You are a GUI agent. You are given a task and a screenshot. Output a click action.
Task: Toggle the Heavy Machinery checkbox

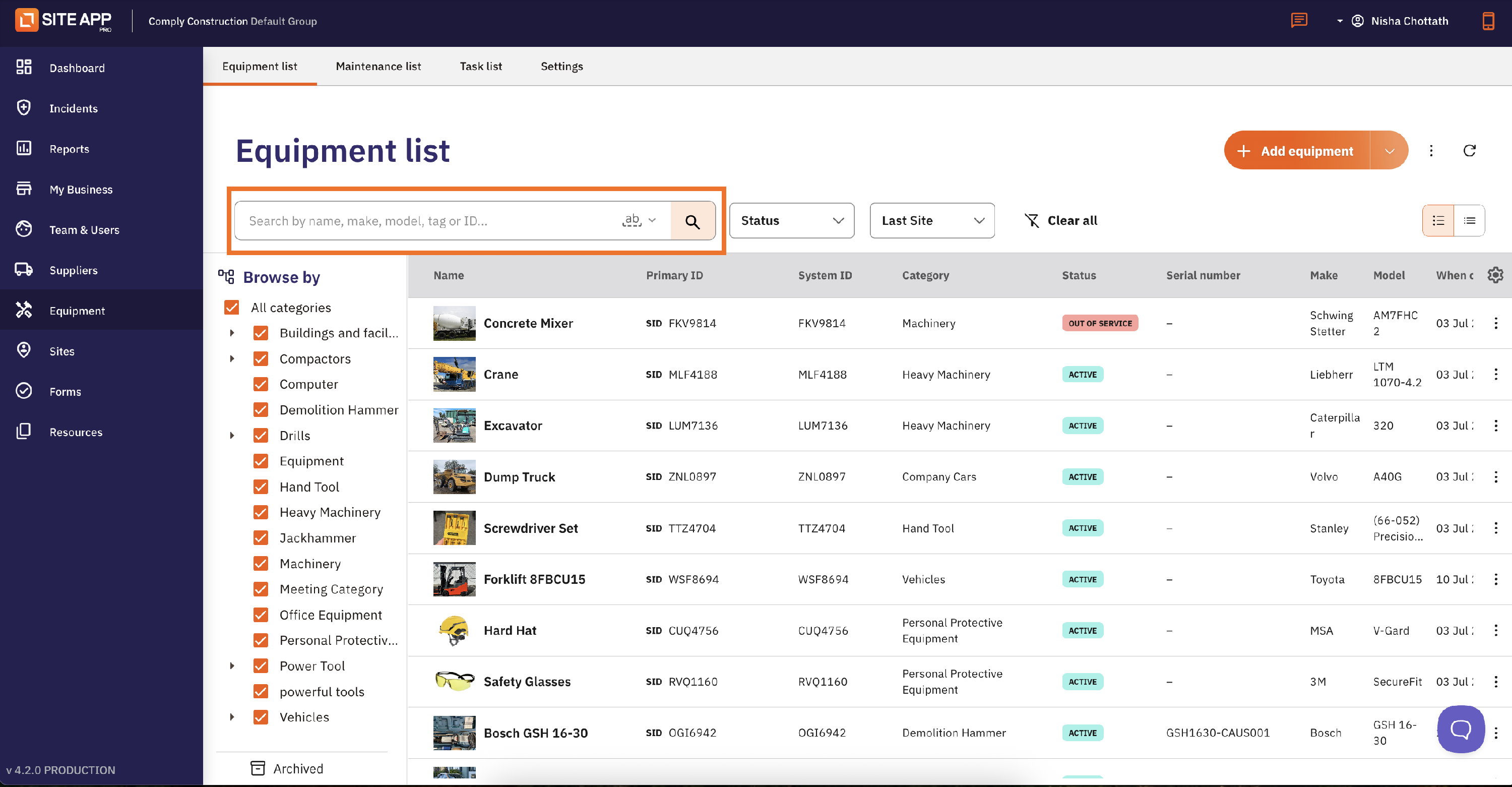click(x=261, y=512)
